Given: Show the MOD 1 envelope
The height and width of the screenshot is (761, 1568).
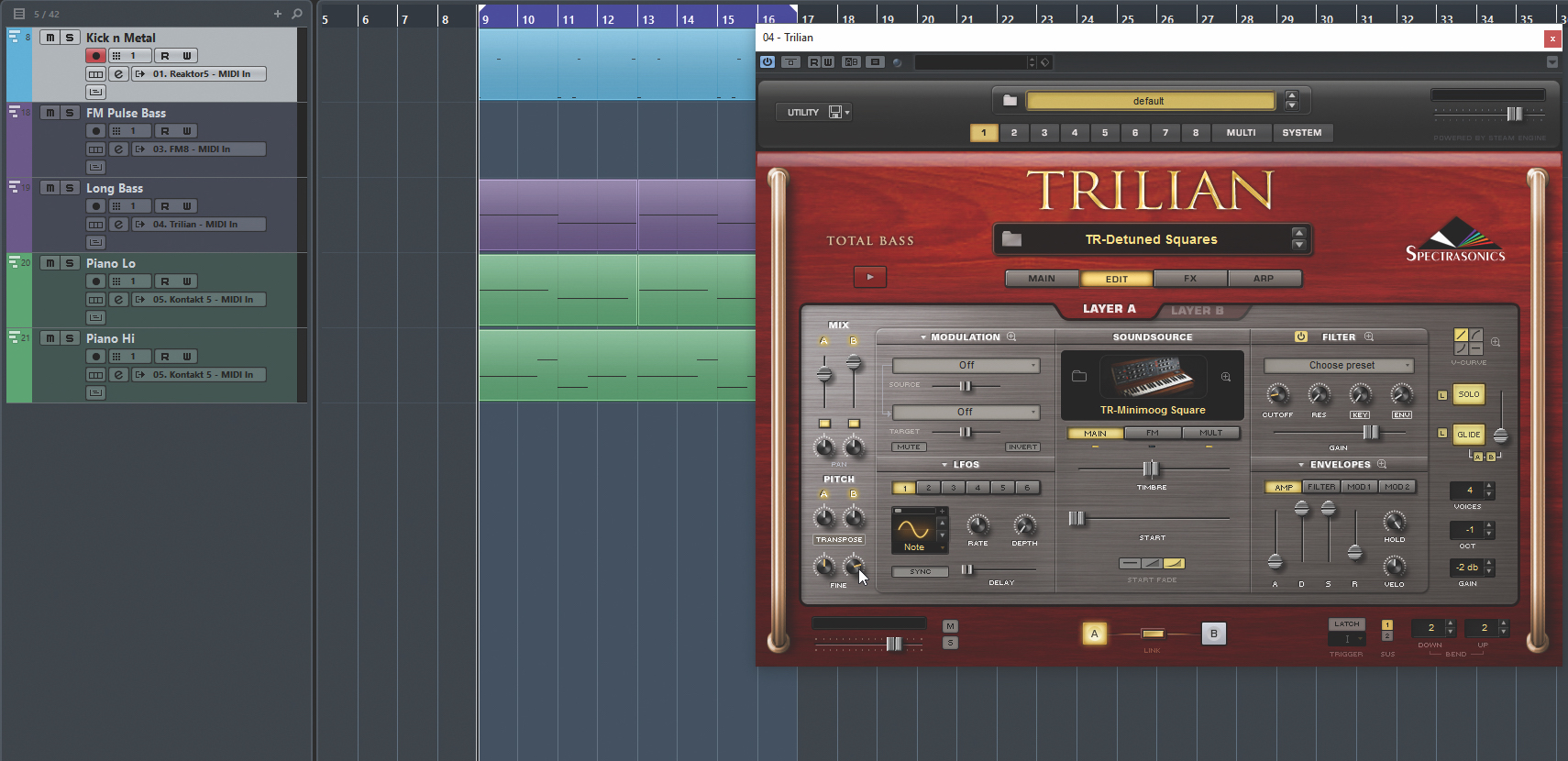Looking at the screenshot, I should (1359, 487).
